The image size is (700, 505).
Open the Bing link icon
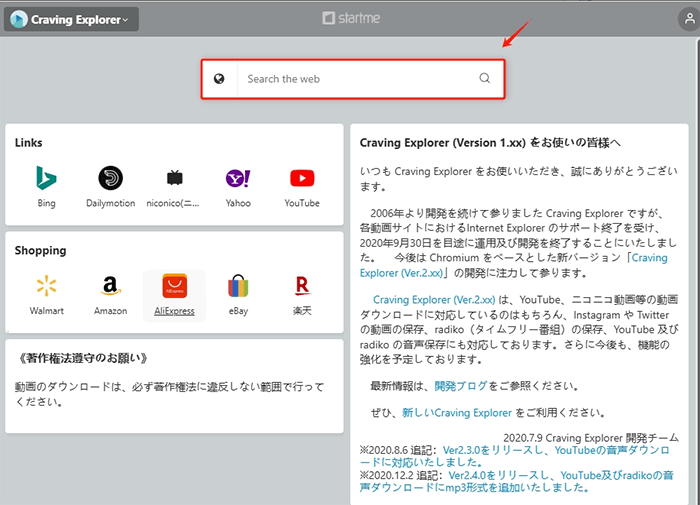(x=46, y=179)
